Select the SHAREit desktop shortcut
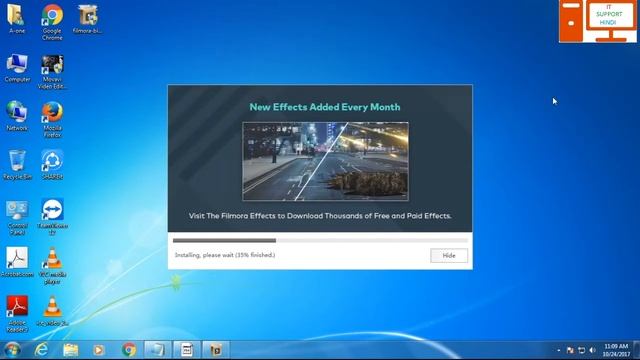The height and width of the screenshot is (360, 640). pos(52,165)
